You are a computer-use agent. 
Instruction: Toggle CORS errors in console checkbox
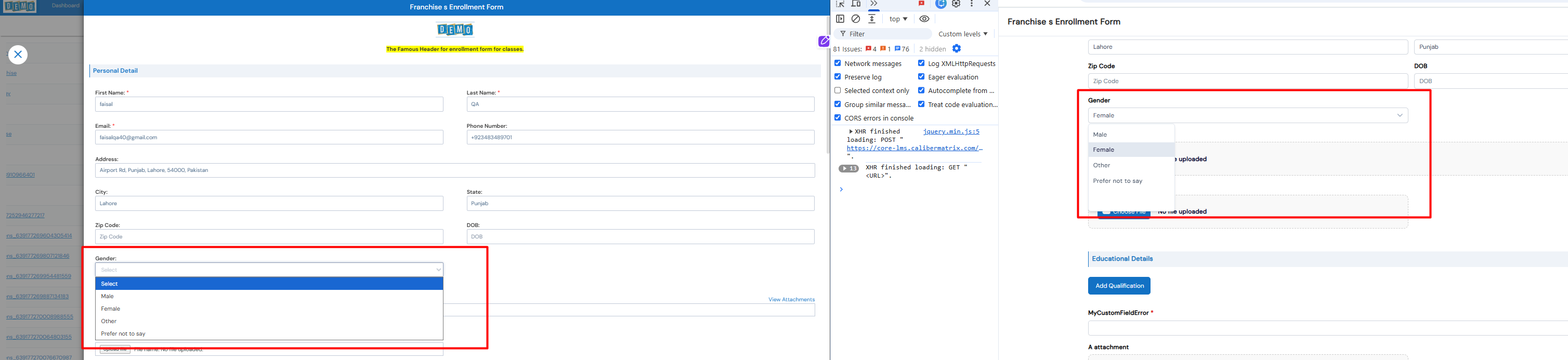point(838,117)
